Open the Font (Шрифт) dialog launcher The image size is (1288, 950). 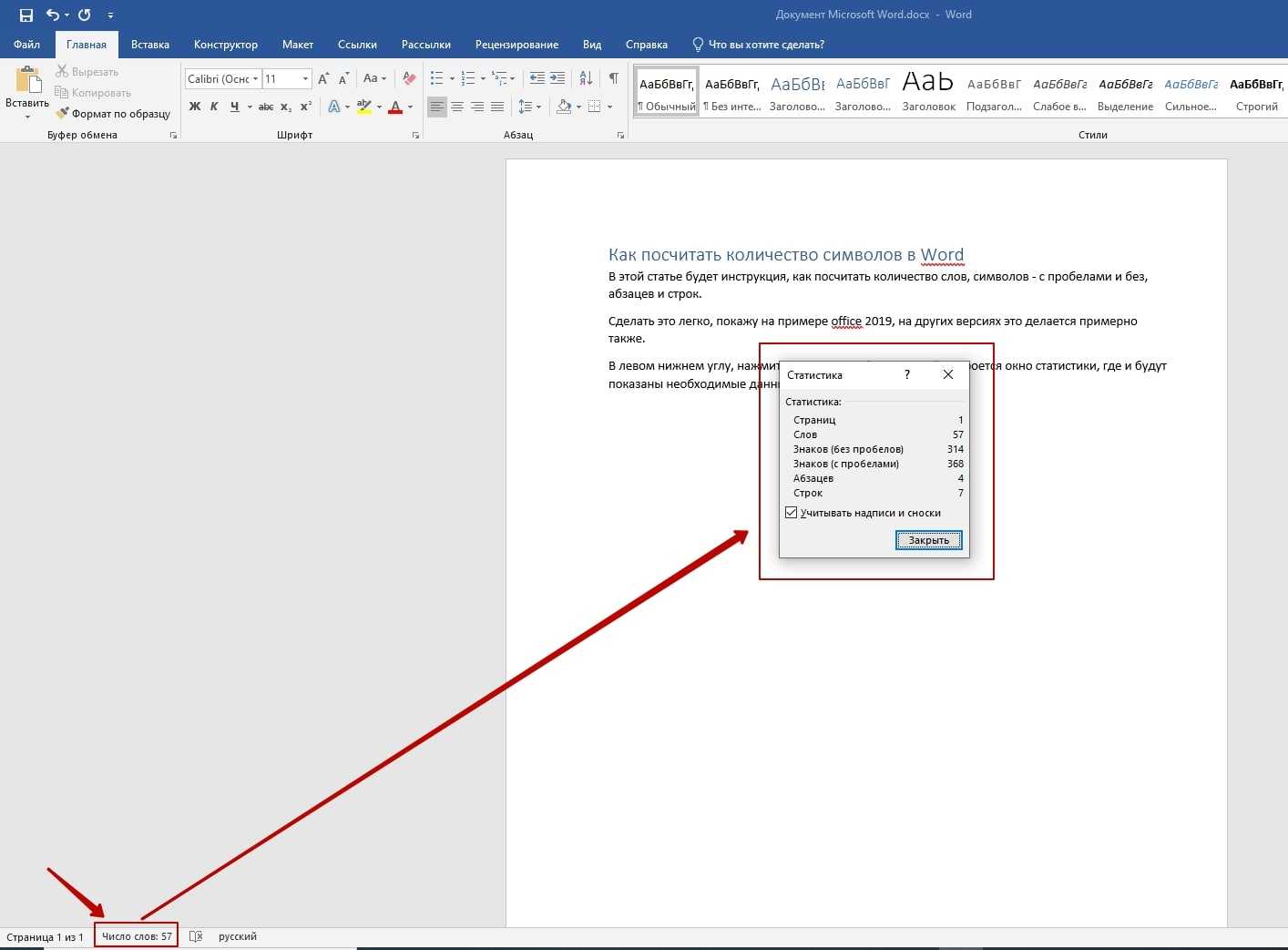pos(415,135)
